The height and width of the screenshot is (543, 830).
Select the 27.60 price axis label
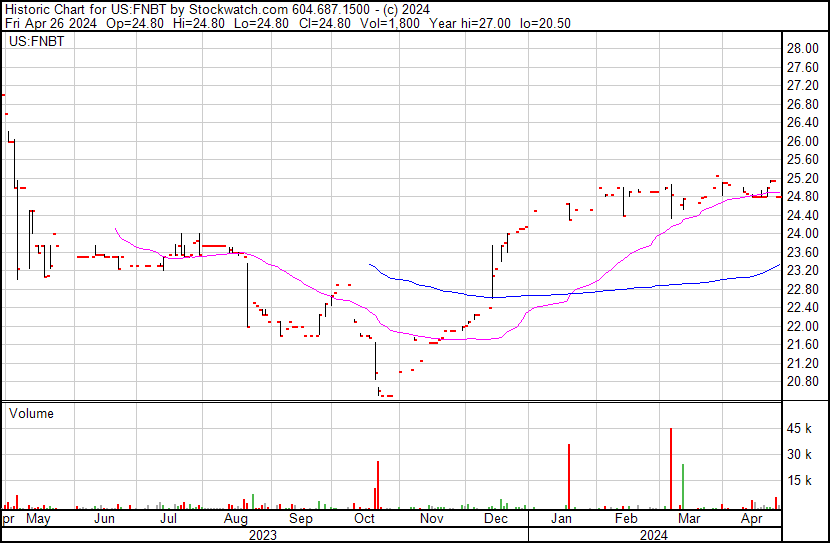802,67
